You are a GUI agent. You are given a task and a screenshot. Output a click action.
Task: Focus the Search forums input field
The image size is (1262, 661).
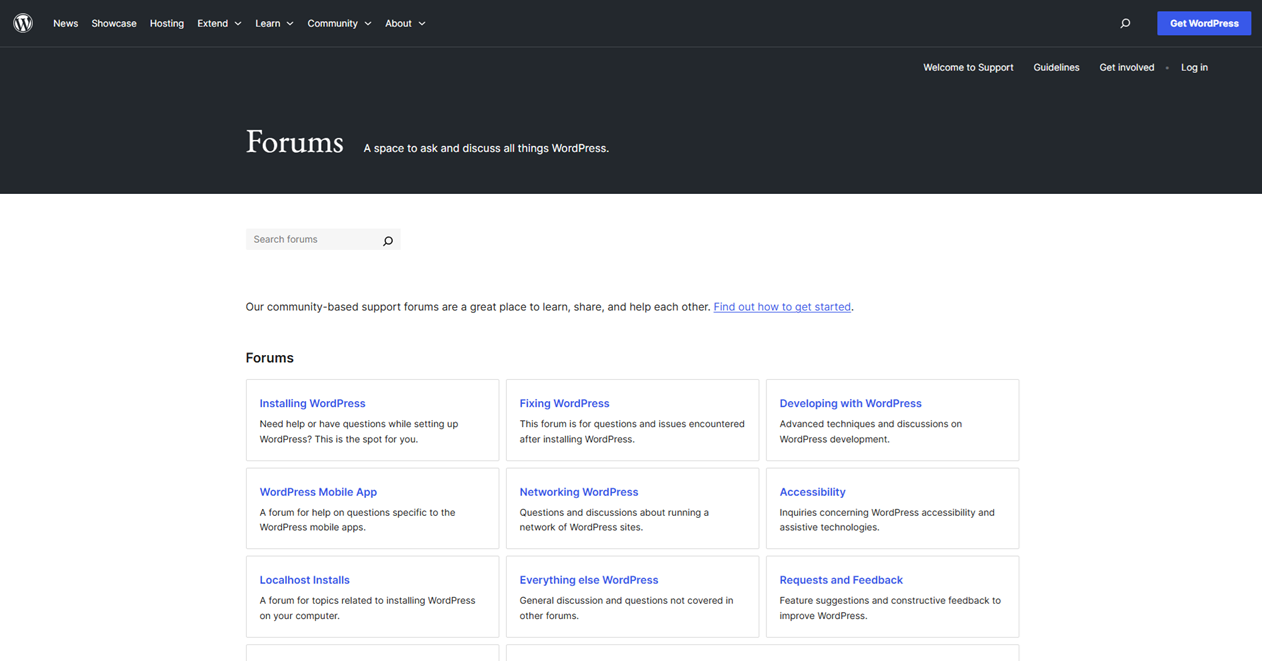pyautogui.click(x=312, y=240)
